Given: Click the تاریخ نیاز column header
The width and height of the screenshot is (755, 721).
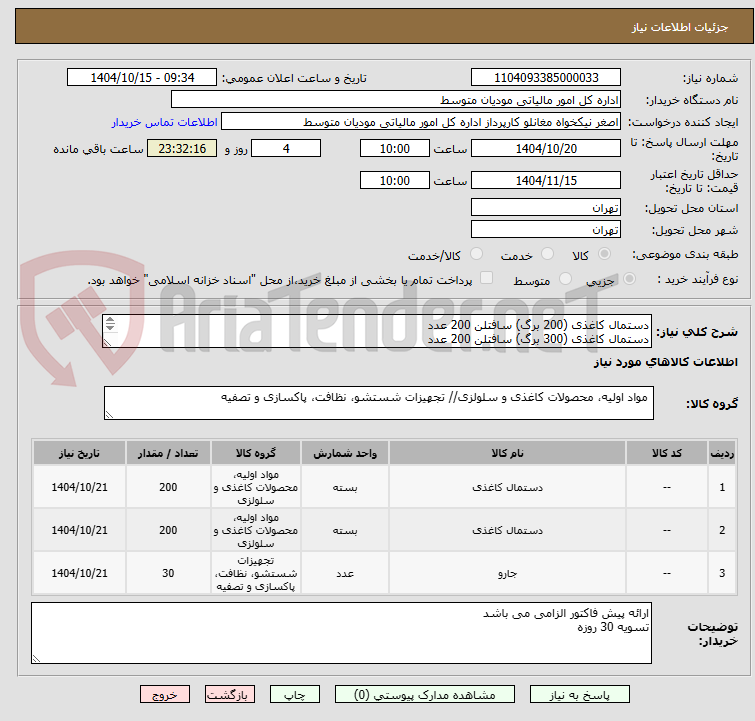Looking at the screenshot, I should coord(79,453).
